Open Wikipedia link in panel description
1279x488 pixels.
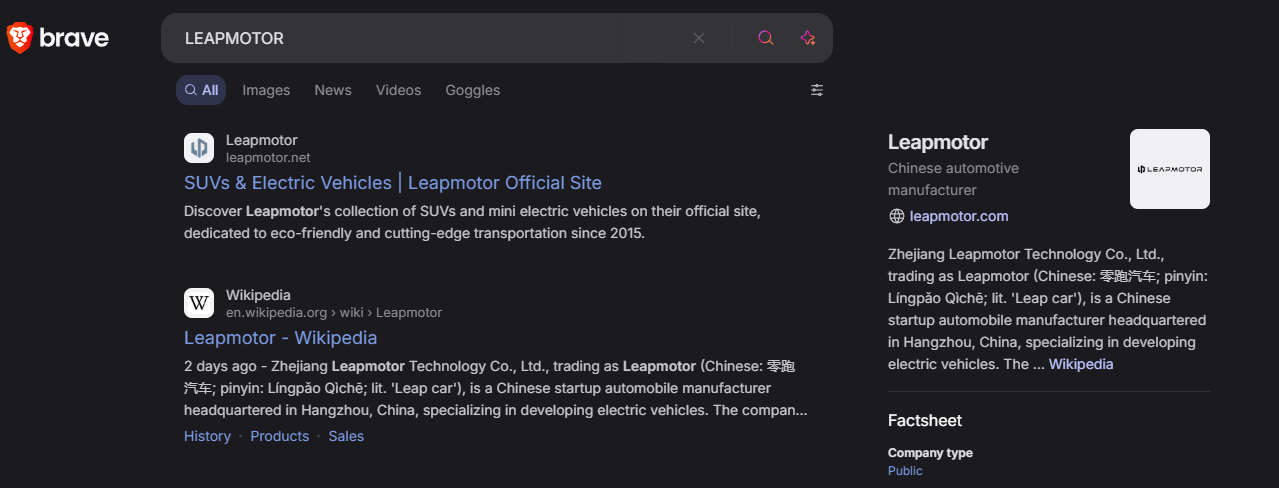tap(1081, 364)
